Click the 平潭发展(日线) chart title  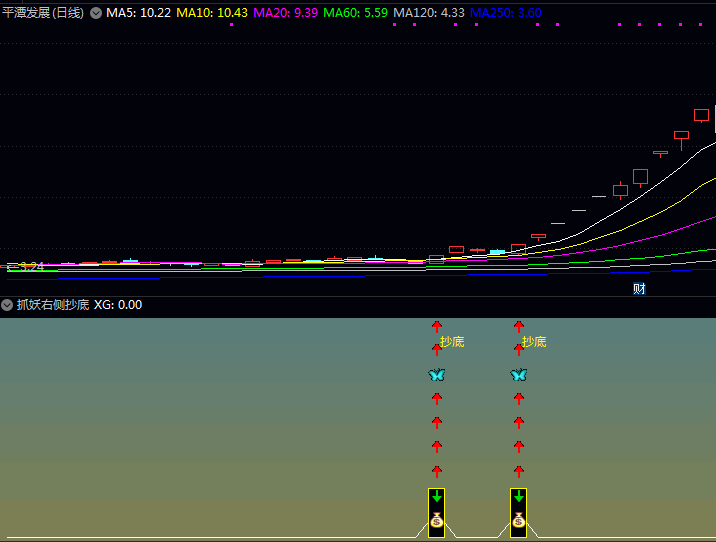pos(43,13)
